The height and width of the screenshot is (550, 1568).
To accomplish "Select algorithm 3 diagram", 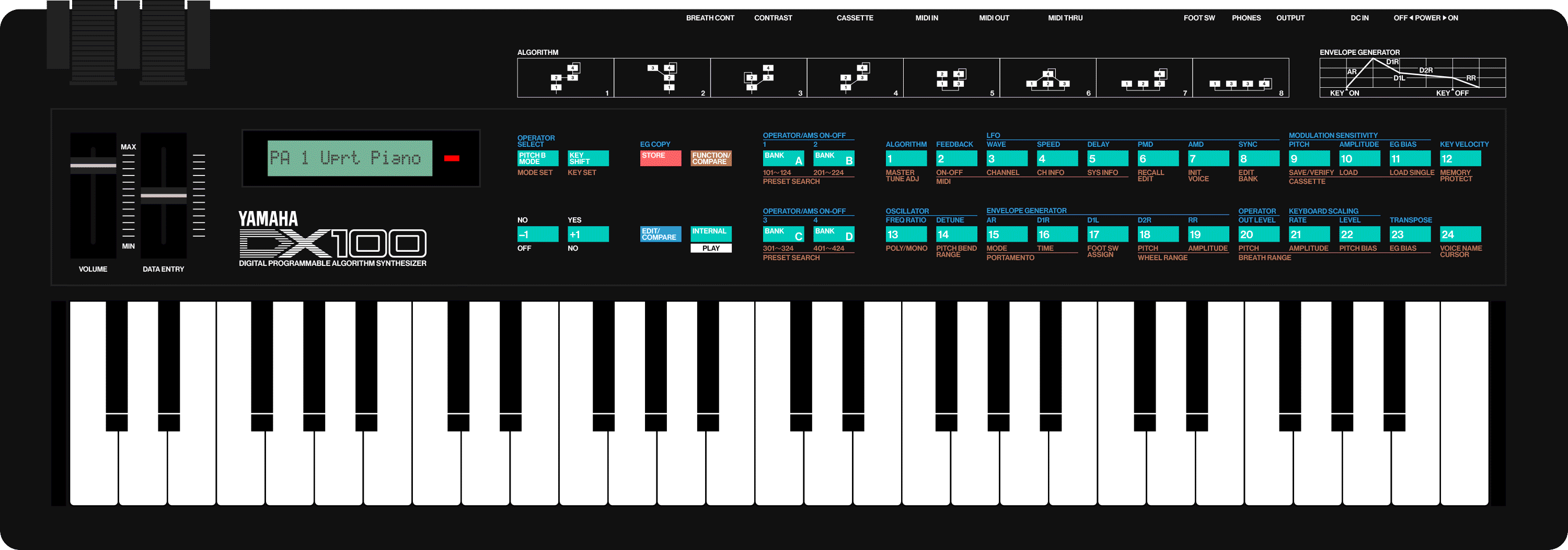I will tap(759, 78).
